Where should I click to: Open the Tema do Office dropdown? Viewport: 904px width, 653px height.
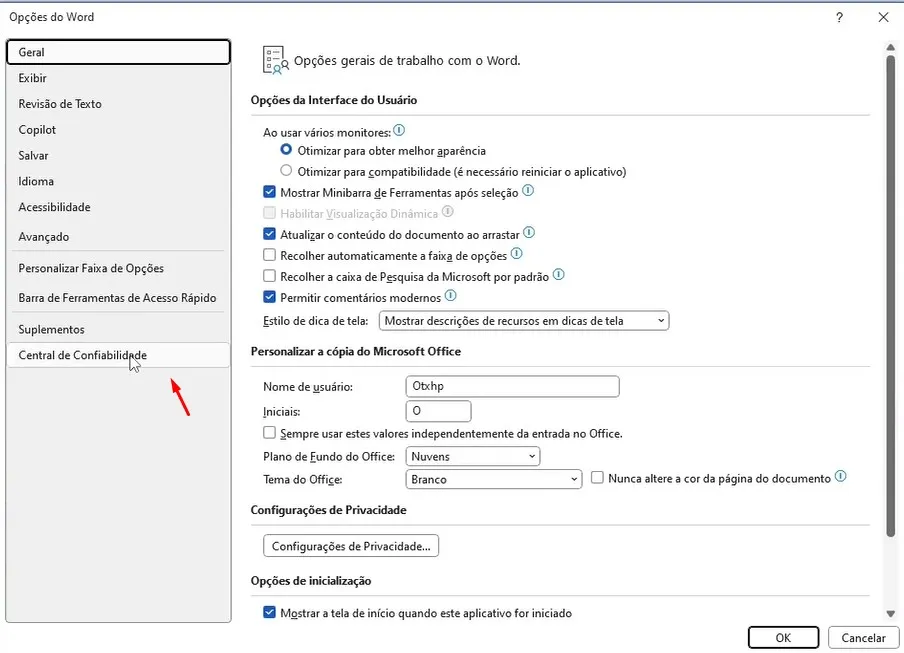point(494,479)
